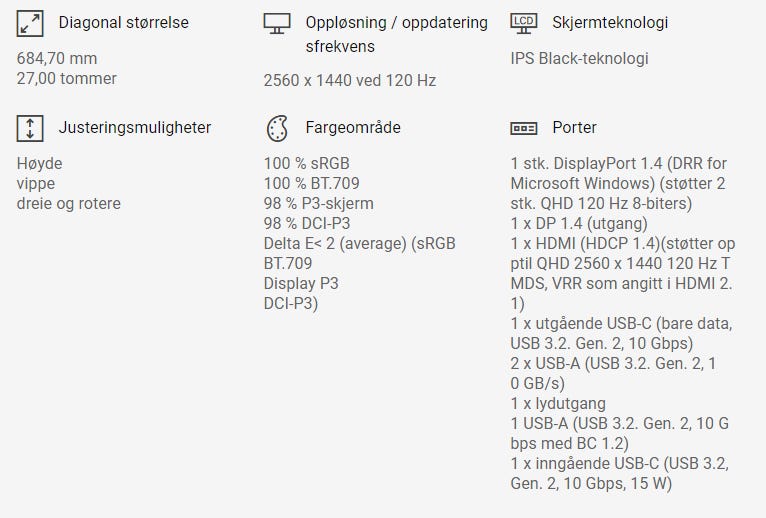Click the dreie og rotere text

pos(69,204)
